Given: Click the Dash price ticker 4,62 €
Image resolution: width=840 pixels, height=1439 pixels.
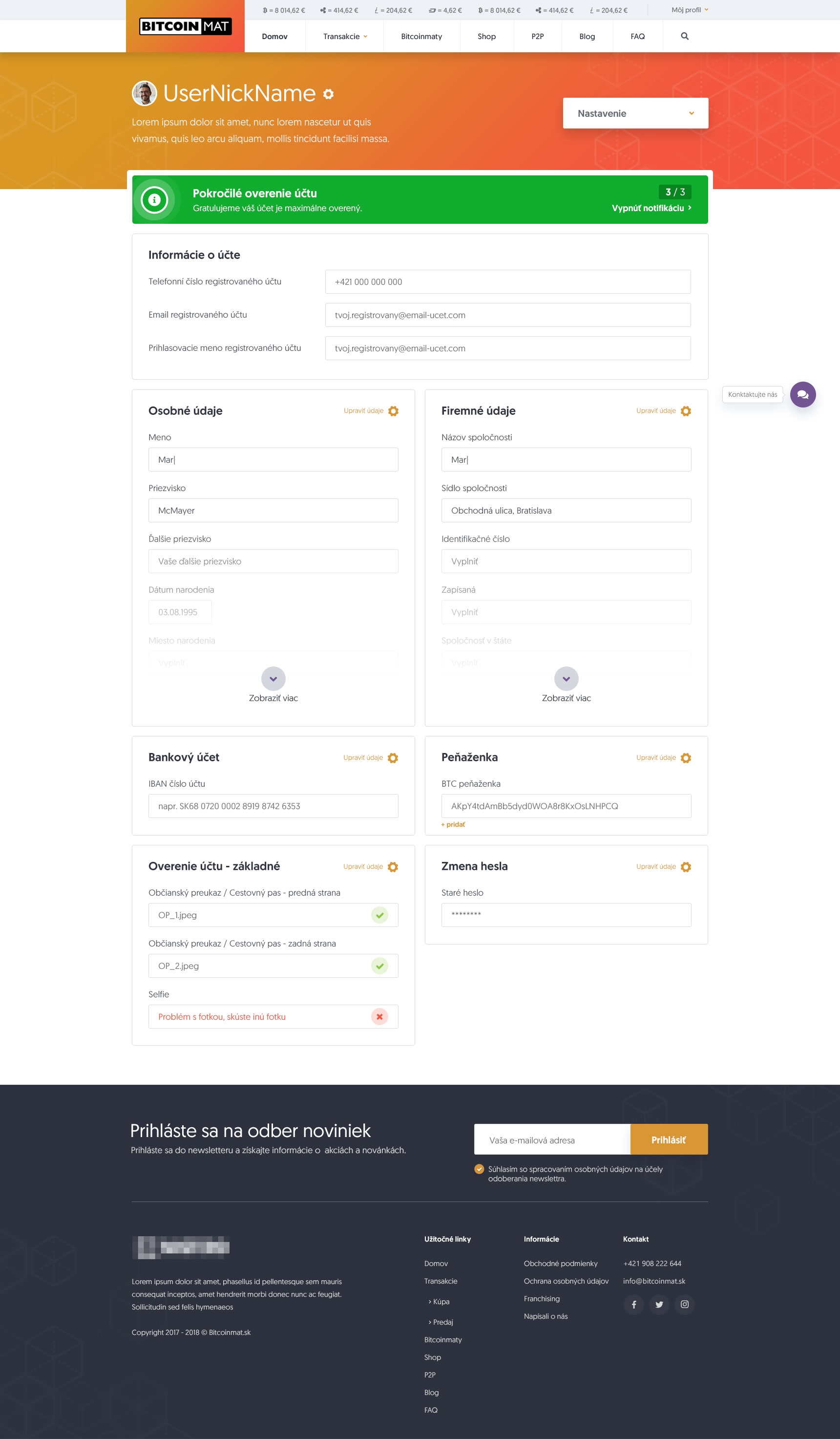Looking at the screenshot, I should [x=445, y=10].
